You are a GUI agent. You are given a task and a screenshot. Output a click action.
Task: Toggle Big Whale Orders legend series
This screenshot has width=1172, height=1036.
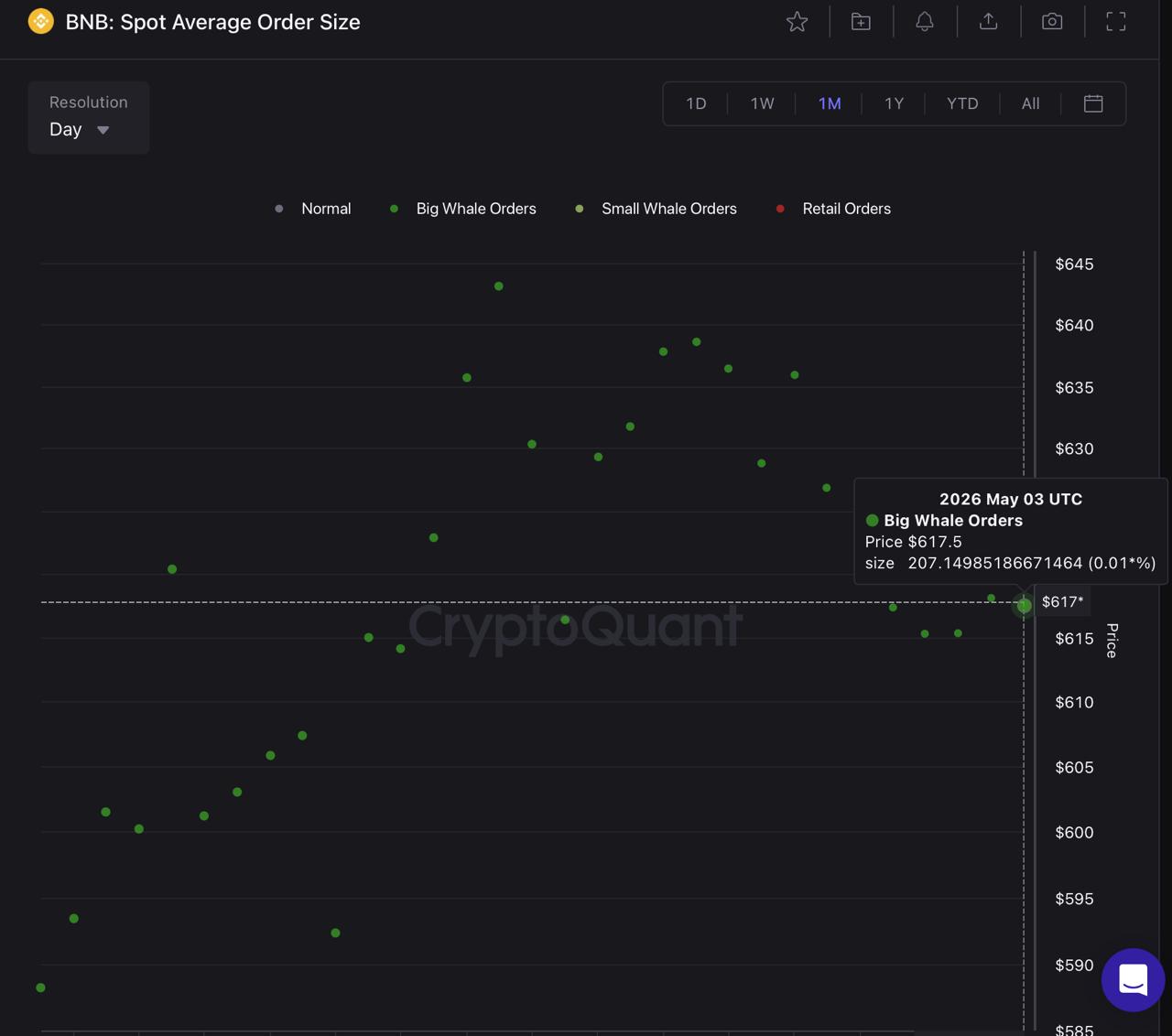pos(463,209)
